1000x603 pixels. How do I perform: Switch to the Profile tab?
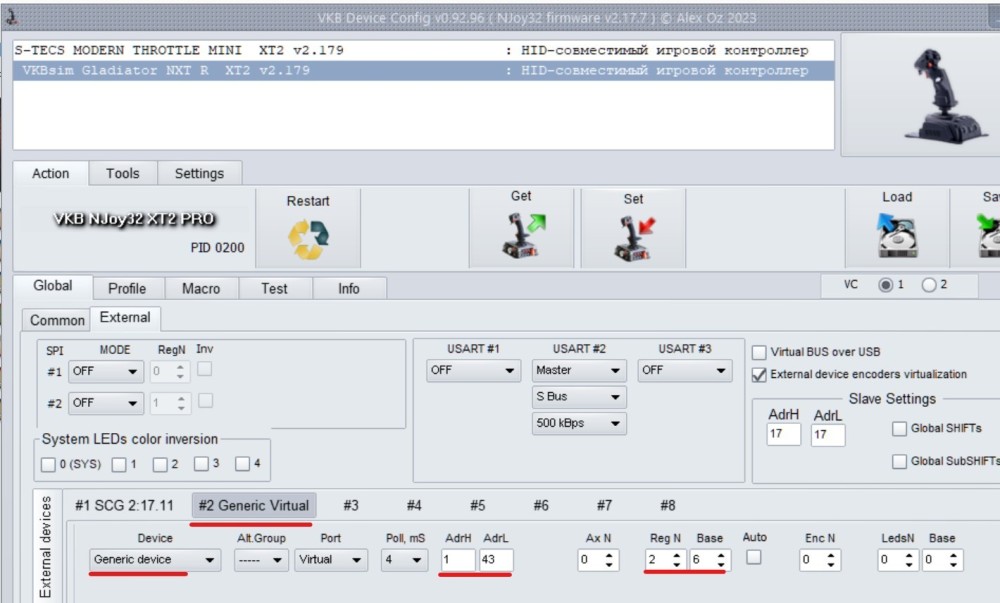pyautogui.click(x=127, y=289)
